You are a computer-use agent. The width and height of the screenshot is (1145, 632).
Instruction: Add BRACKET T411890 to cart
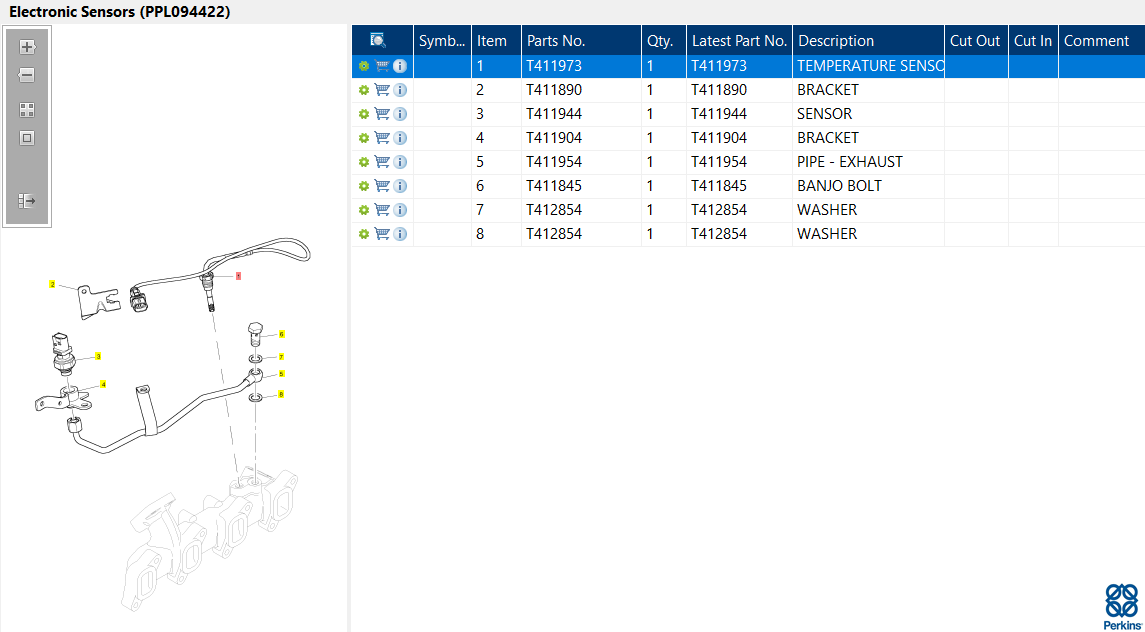pyautogui.click(x=382, y=91)
